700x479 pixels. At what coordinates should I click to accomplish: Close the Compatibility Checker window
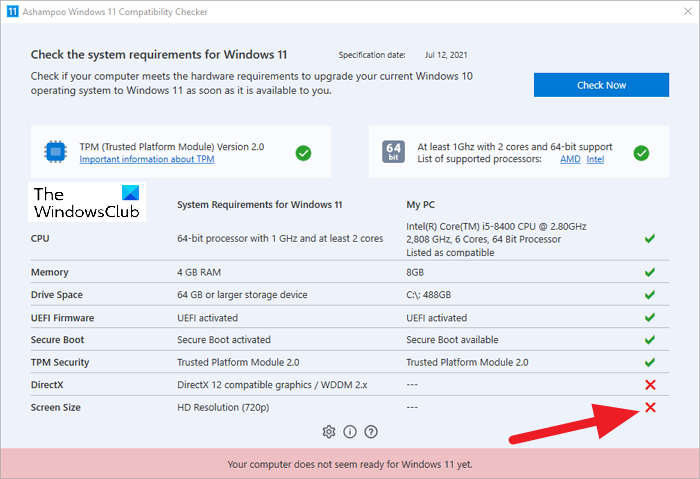[688, 12]
